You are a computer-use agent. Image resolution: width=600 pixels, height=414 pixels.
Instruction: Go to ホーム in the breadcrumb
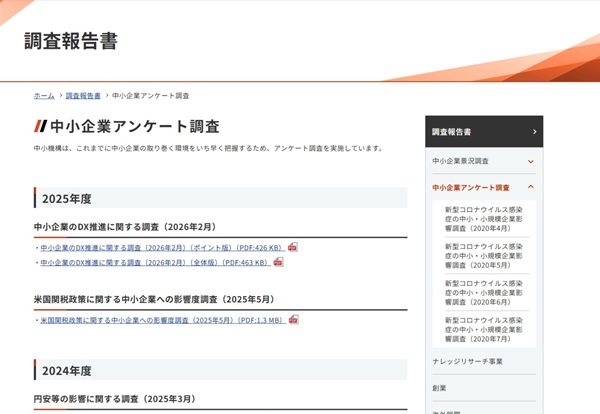44,95
